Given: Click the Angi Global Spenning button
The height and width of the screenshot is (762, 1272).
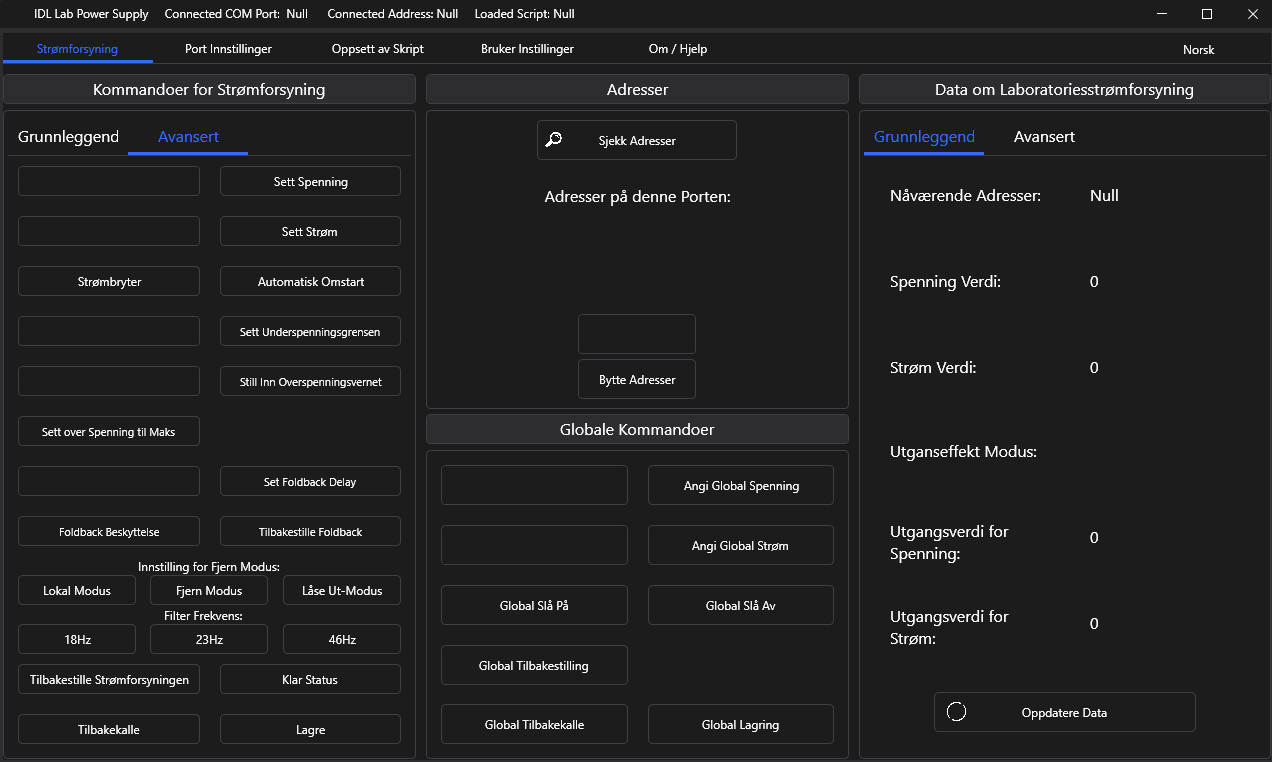Looking at the screenshot, I should point(740,486).
